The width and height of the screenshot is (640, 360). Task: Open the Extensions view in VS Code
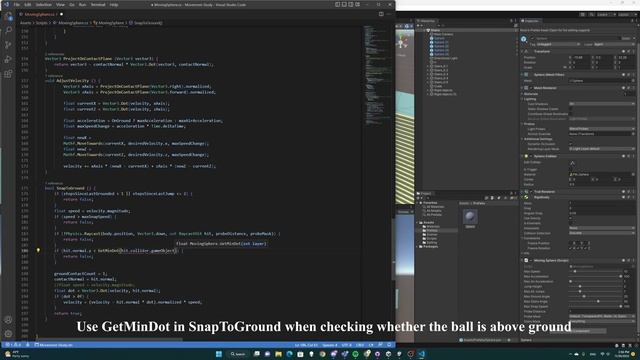coord(8,74)
